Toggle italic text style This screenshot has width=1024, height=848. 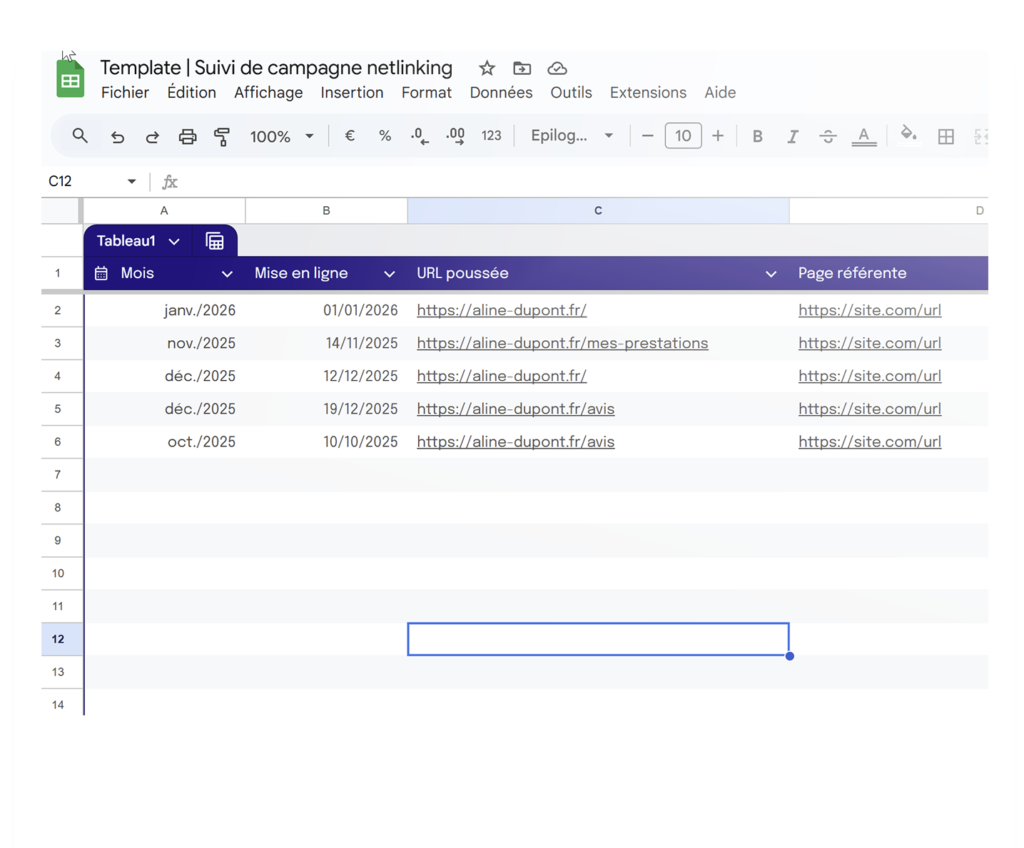click(792, 136)
